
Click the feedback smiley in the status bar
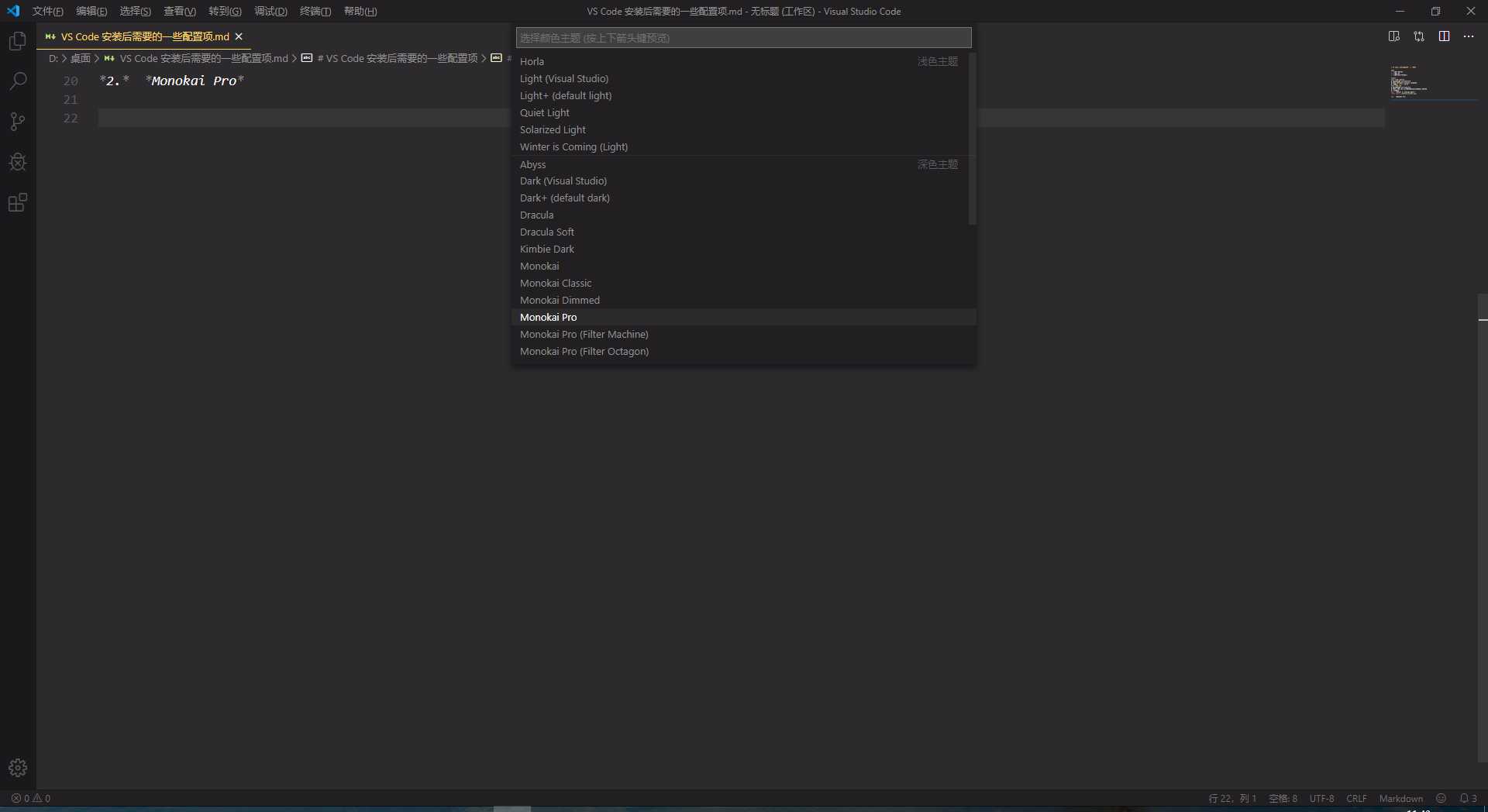[x=1441, y=798]
